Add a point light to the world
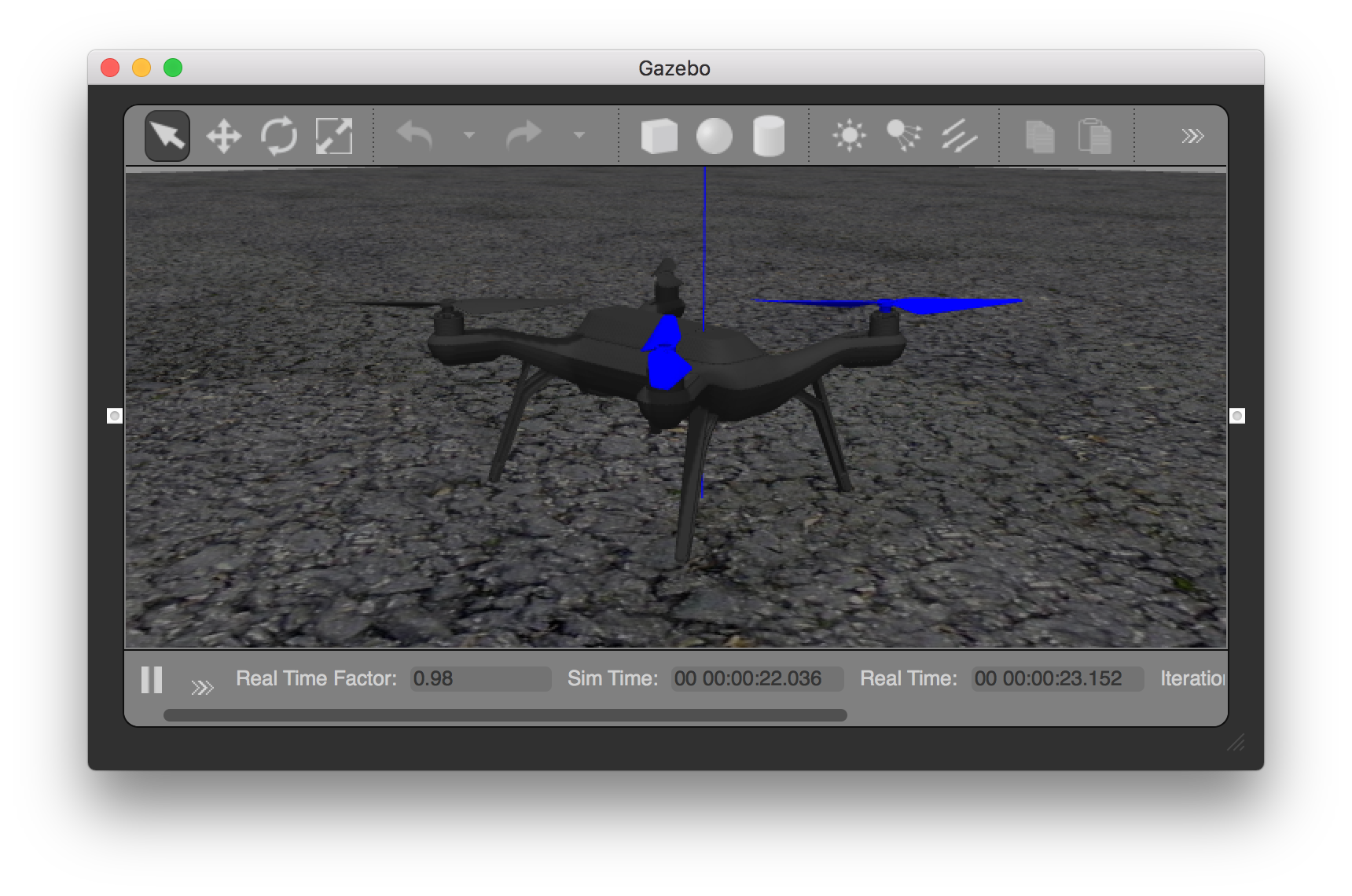Viewport: 1352px width, 896px height. (849, 135)
